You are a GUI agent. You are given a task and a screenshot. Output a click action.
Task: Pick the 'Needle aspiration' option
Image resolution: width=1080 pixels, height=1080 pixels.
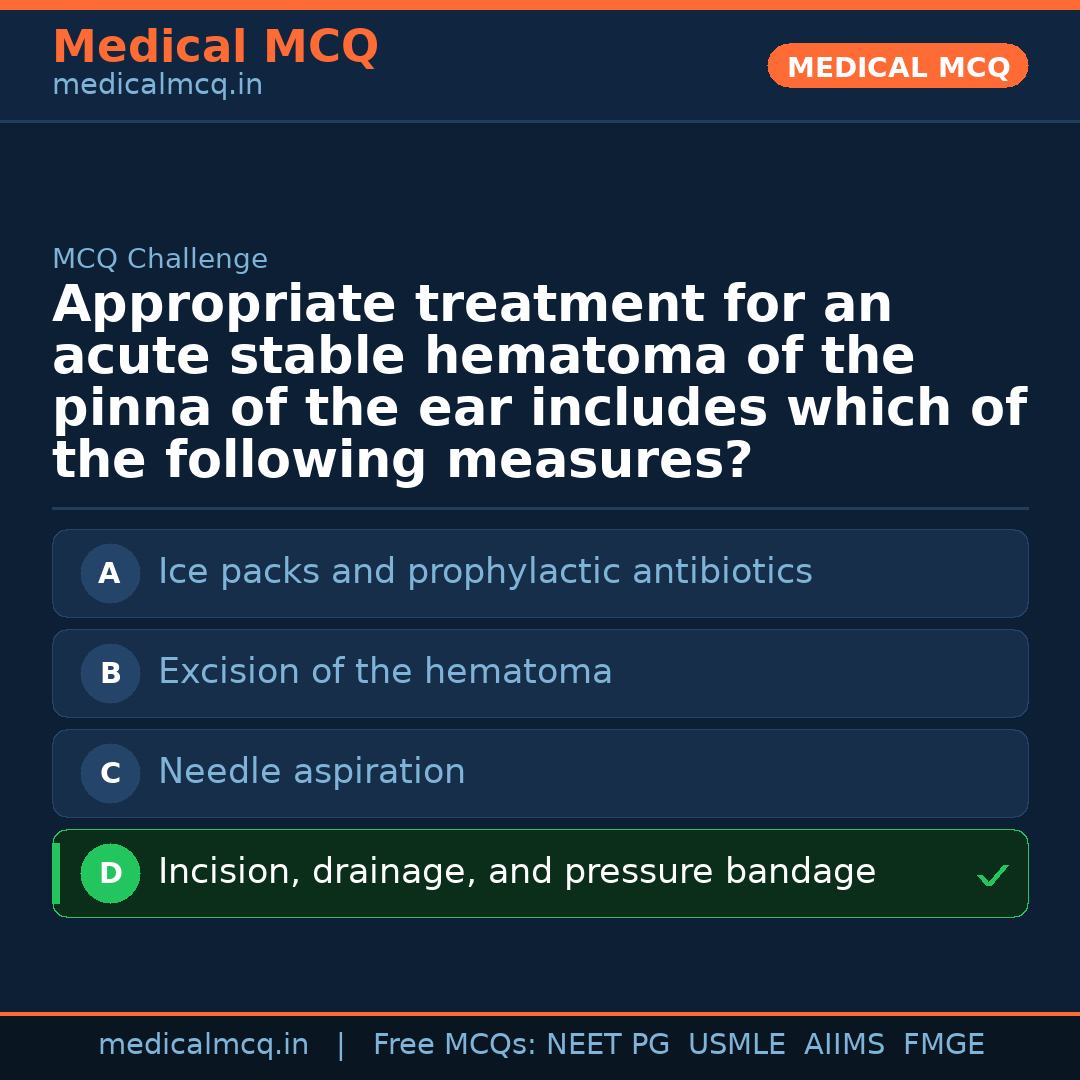click(x=312, y=773)
